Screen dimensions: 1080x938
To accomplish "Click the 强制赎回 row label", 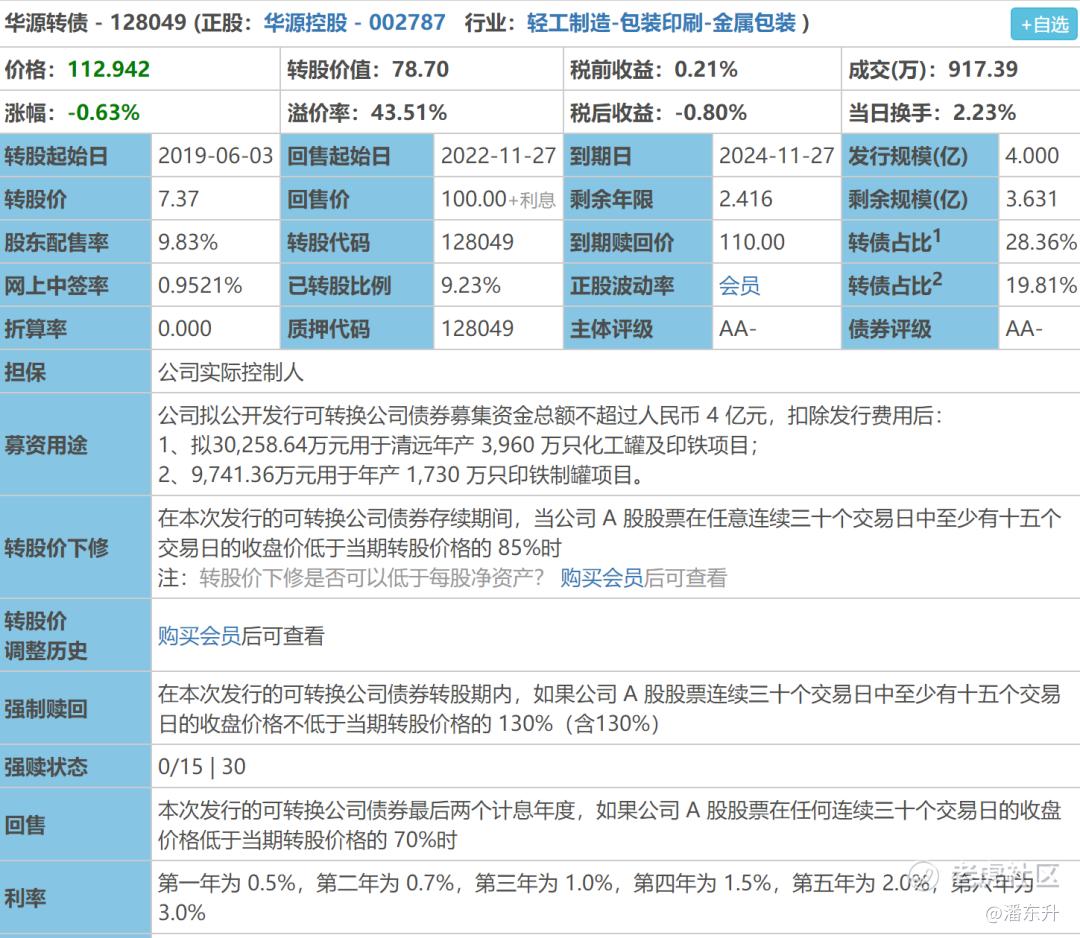I will click(75, 709).
